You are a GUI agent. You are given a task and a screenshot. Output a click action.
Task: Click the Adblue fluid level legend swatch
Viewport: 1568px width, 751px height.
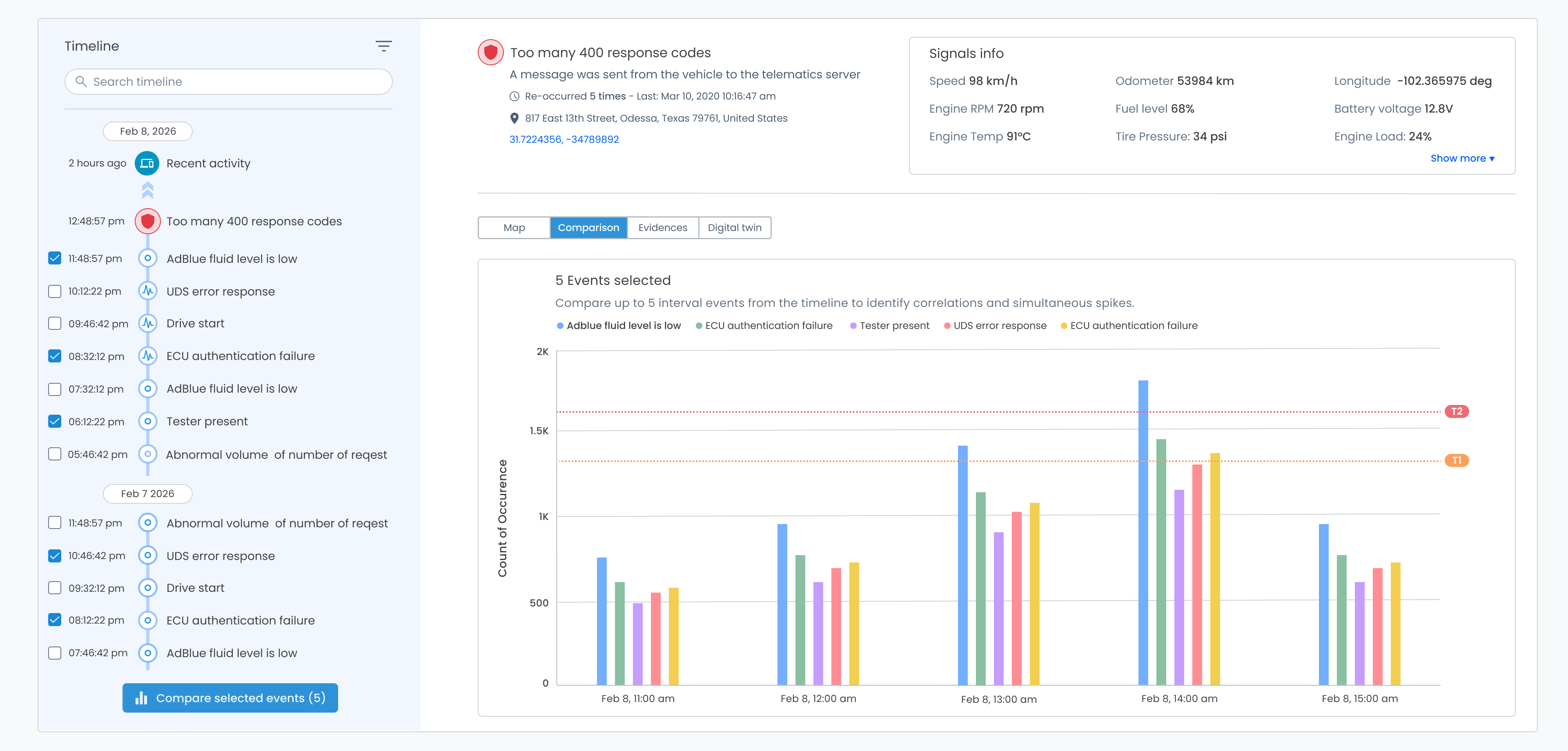pos(560,326)
